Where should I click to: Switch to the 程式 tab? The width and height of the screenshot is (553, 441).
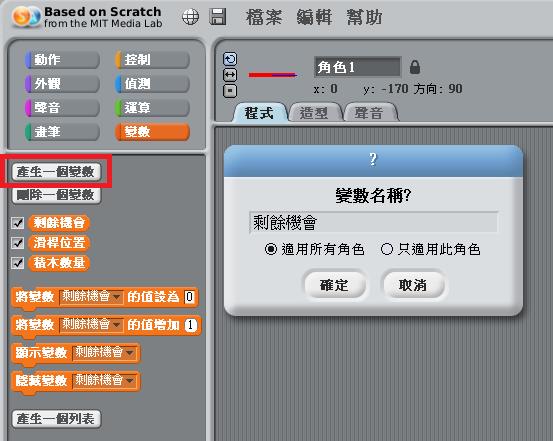tap(259, 113)
